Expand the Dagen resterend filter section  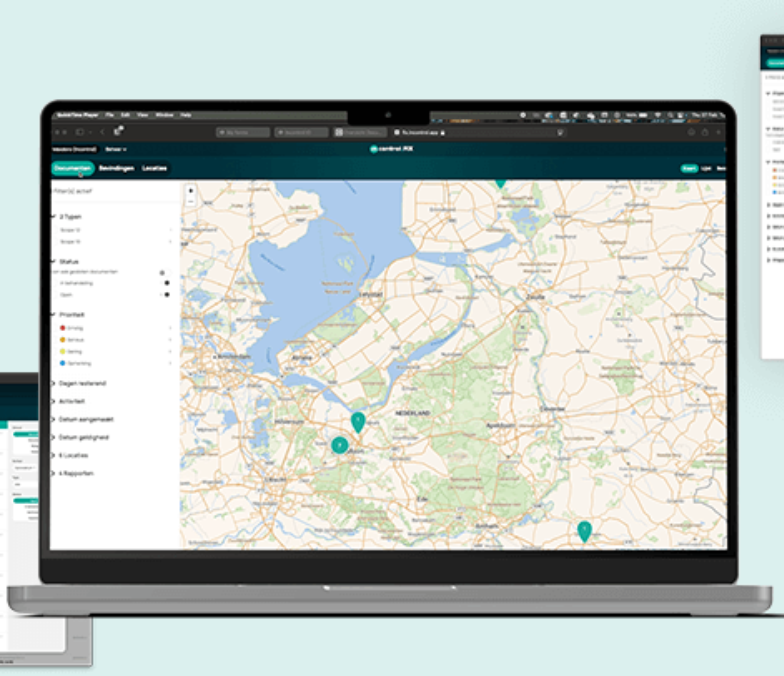coord(82,383)
